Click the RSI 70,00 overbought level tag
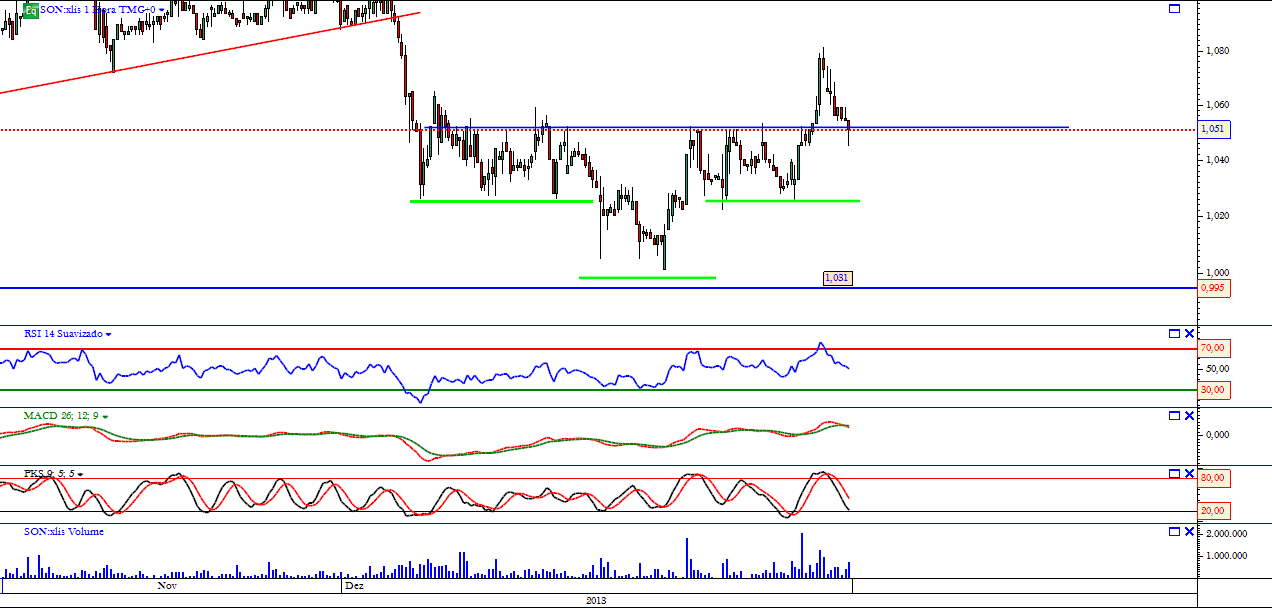Screen dimensions: 1272x608 tap(1214, 348)
